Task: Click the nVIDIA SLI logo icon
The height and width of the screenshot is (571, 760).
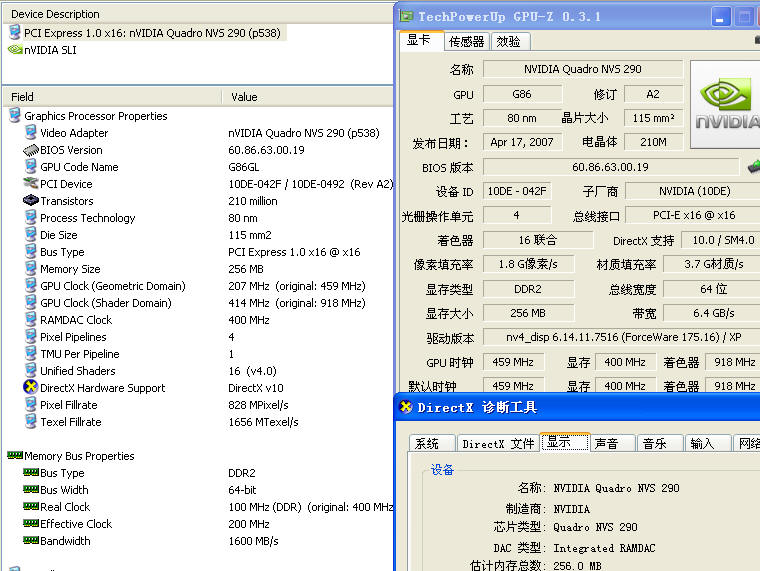Action: click(x=15, y=49)
